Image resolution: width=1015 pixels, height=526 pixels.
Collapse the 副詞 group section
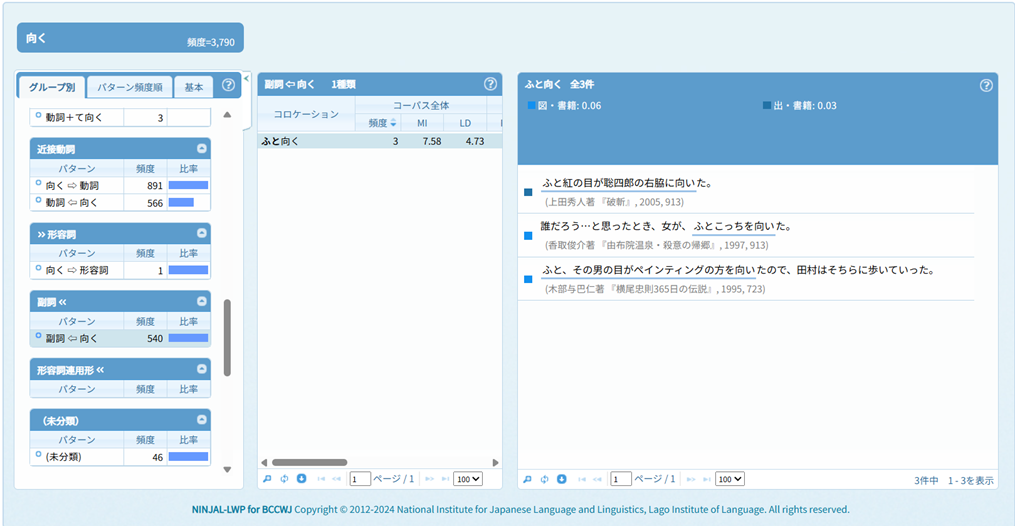[x=202, y=301]
